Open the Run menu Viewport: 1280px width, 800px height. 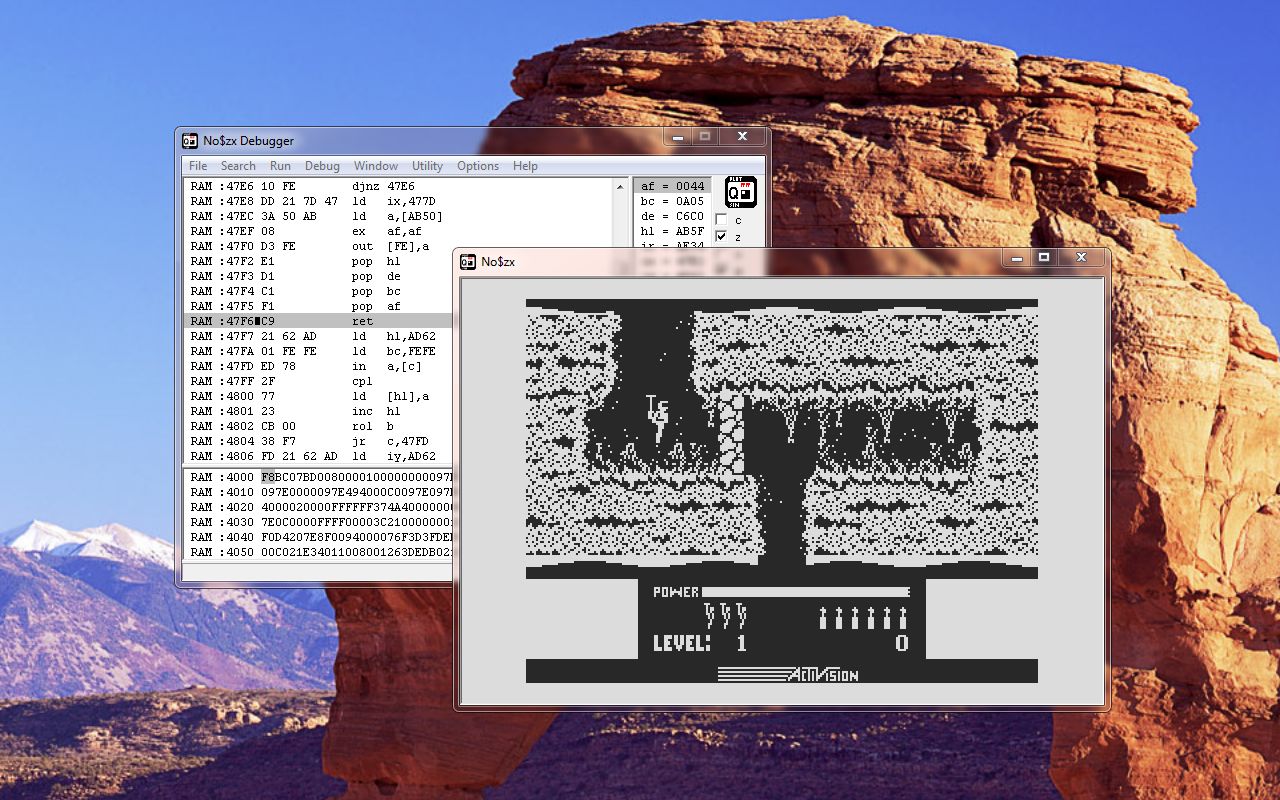[280, 166]
